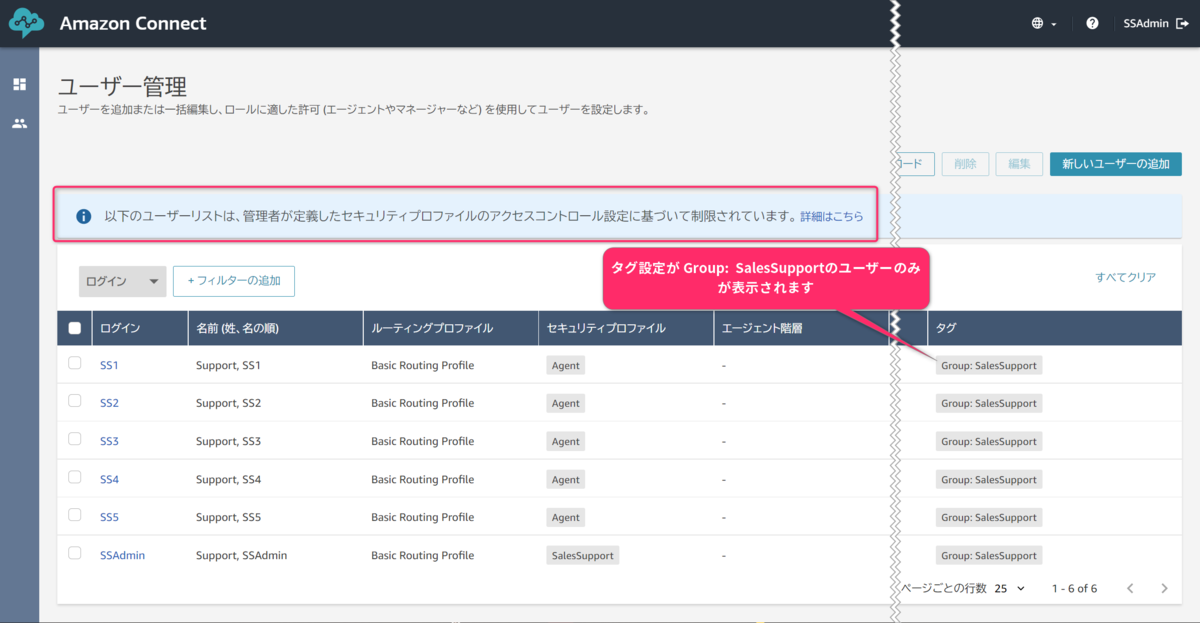Open user SS3 login link
Viewport: 1200px width, 623px height.
point(109,441)
